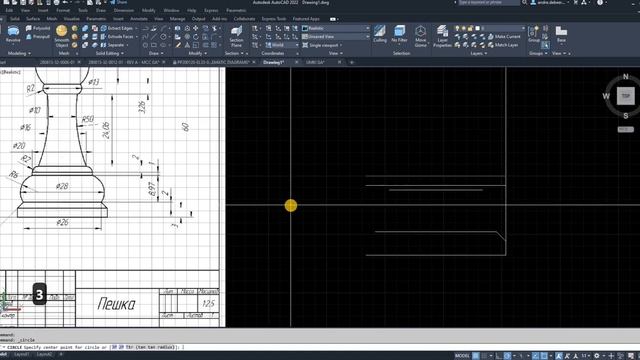Open the World UCS dropdown

point(282,45)
